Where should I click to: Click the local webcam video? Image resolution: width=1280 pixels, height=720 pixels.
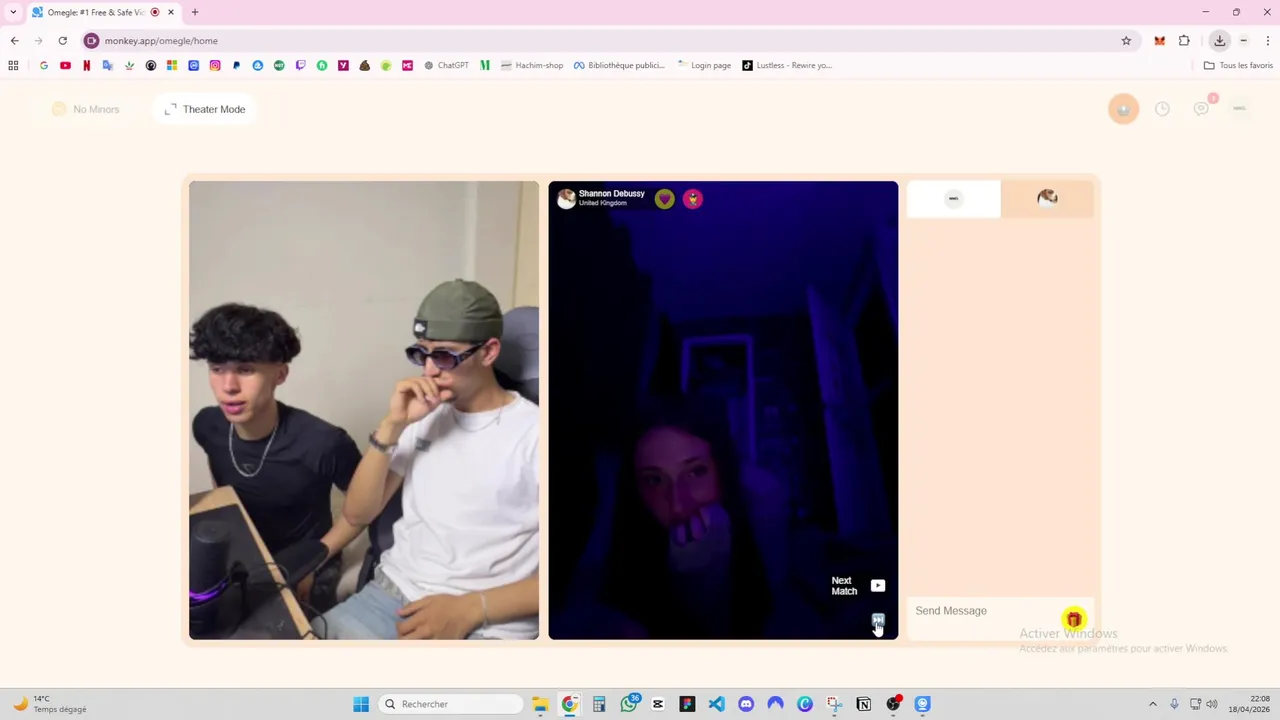click(364, 410)
